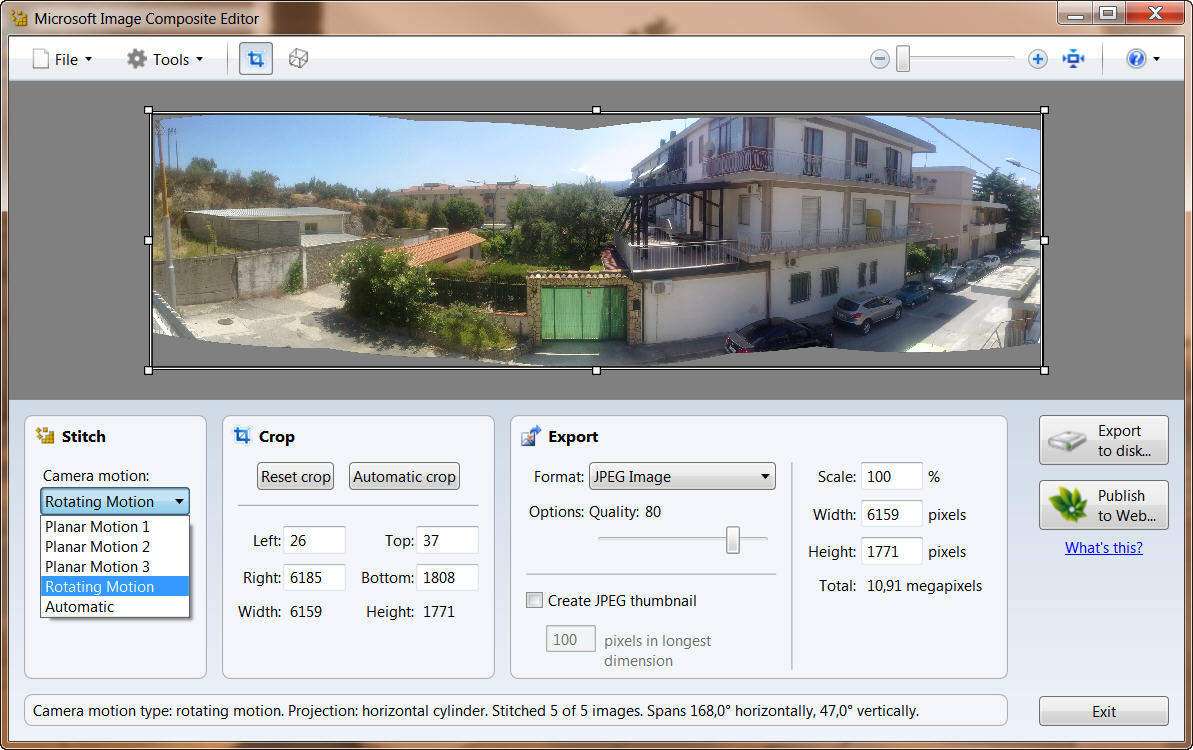This screenshot has height=750, width=1193.
Task: Click the top-center crop handle
Action: 597,110
